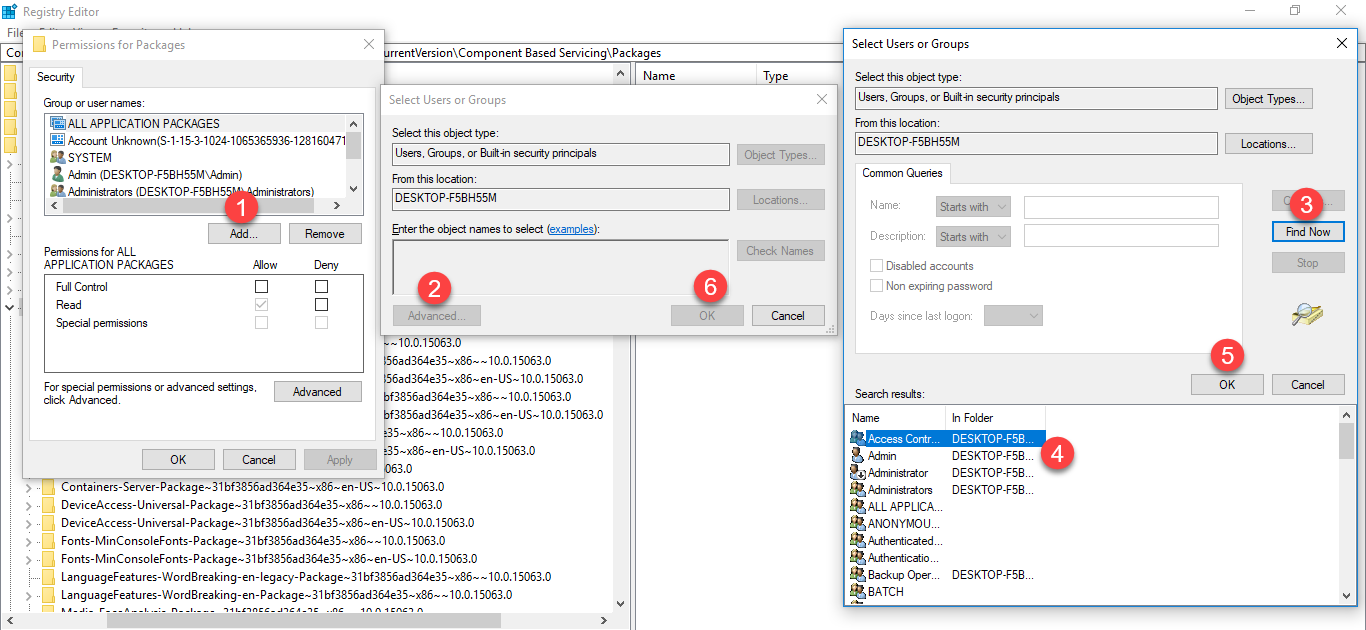Select Administrator account icon in search results

[x=857, y=472]
